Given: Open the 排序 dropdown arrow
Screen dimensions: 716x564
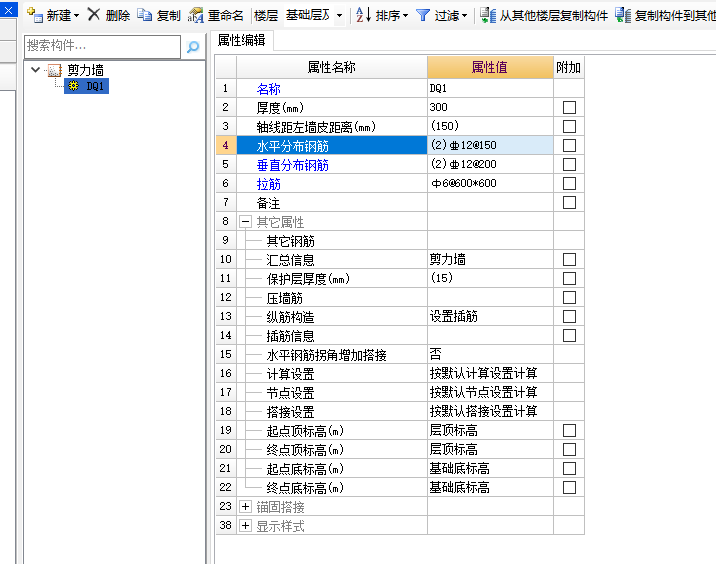Looking at the screenshot, I should tap(405, 16).
